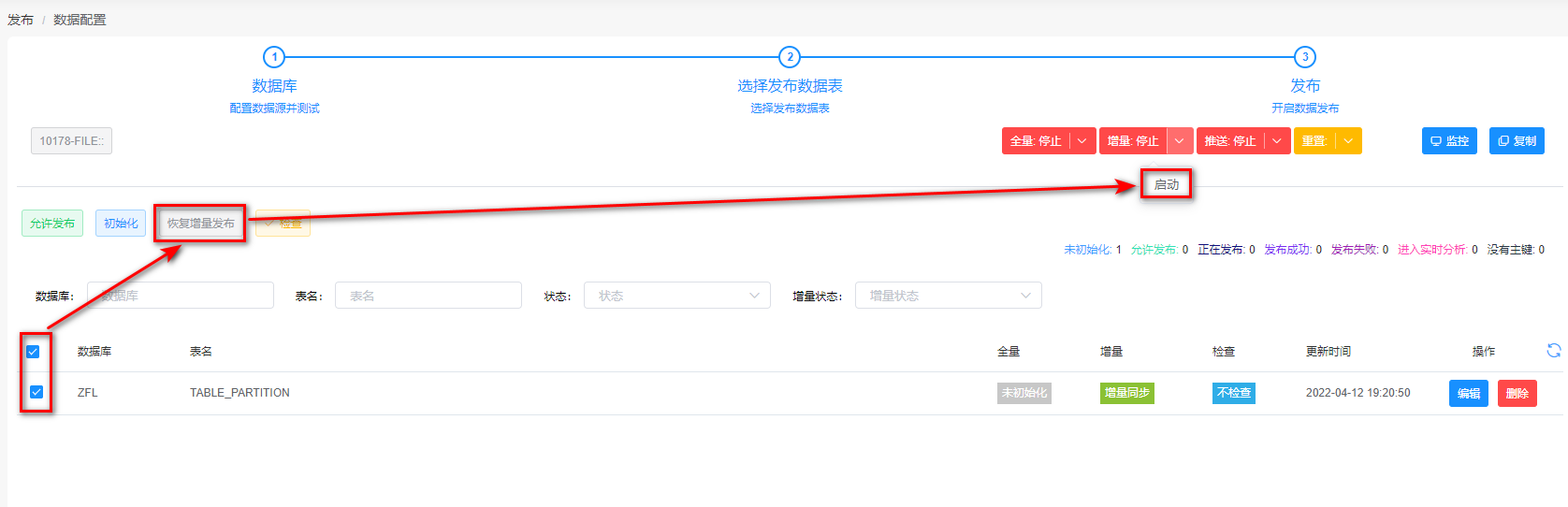Image resolution: width=1568 pixels, height=507 pixels.
Task: Open the 增量: 停止 dropdown arrow
Action: click(1180, 141)
